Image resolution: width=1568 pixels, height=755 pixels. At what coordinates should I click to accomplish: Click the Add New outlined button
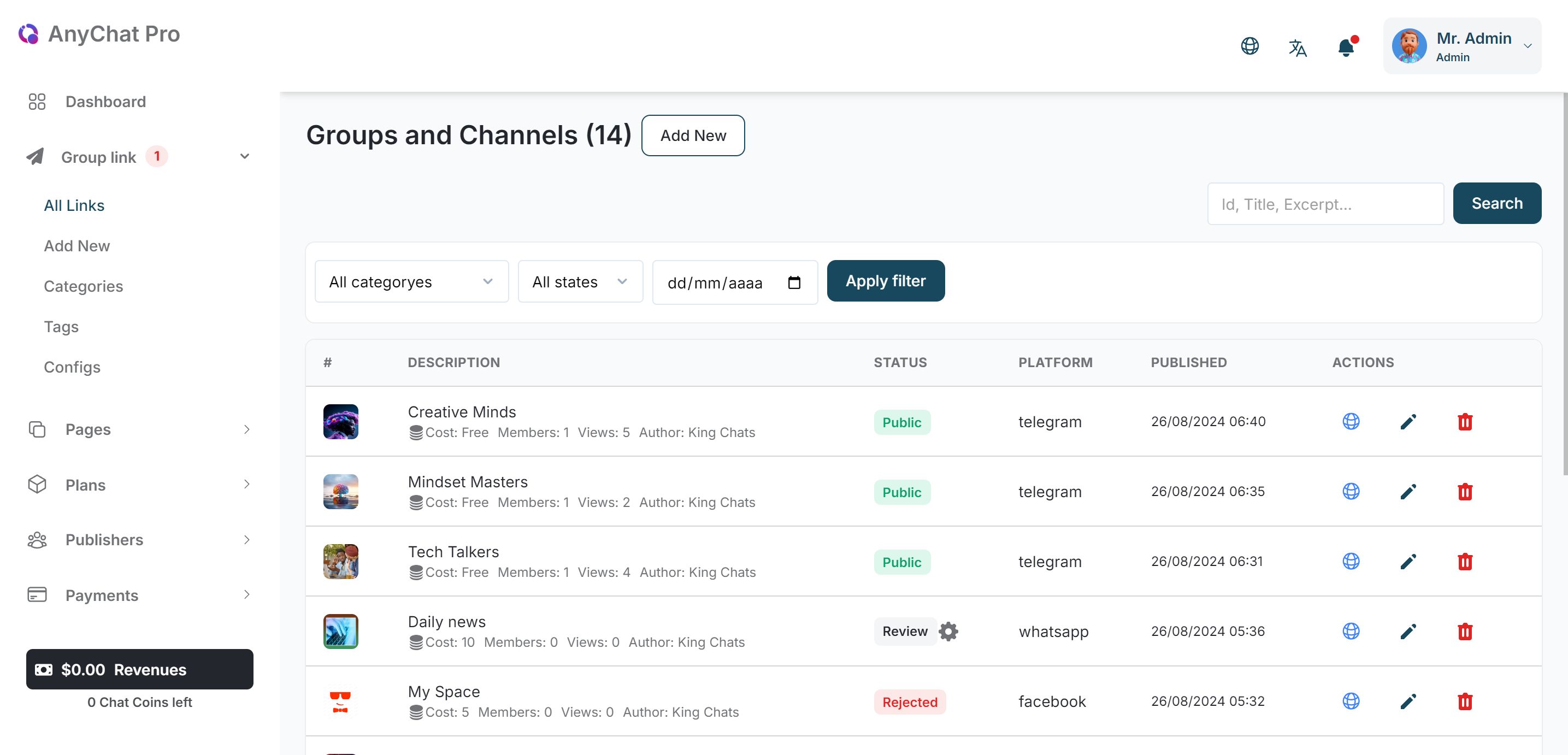[693, 135]
